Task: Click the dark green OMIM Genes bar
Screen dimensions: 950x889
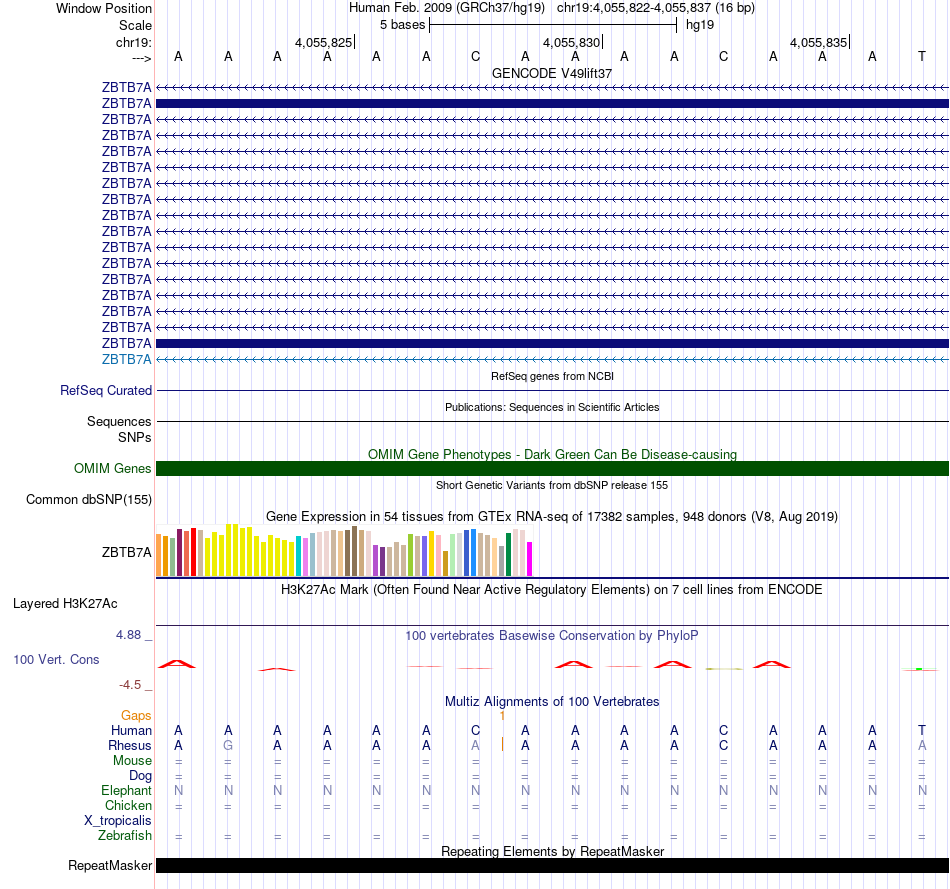Action: (x=552, y=468)
